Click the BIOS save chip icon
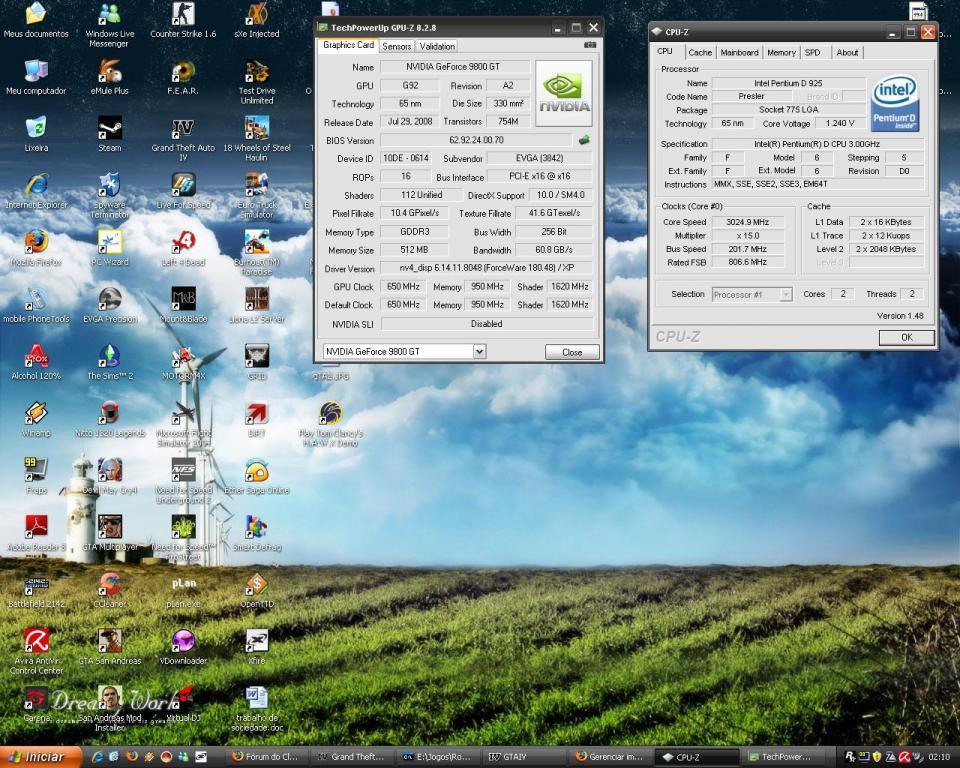 point(584,140)
